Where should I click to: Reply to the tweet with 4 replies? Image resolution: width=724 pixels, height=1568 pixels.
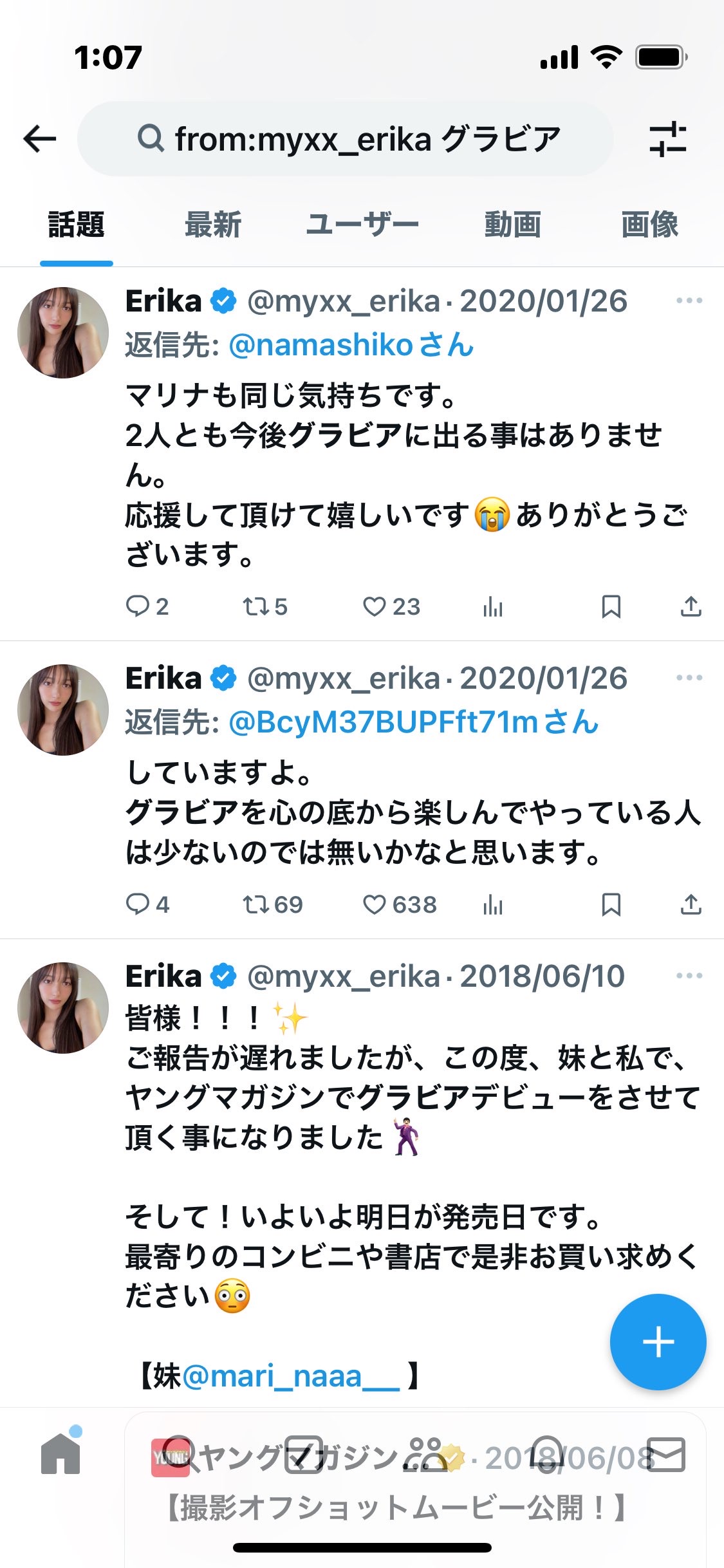point(138,904)
